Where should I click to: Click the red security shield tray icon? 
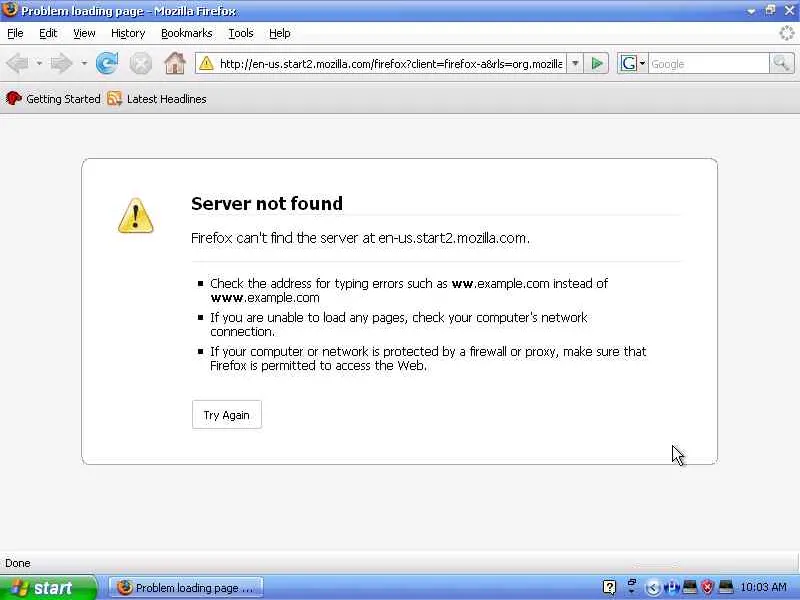coord(707,588)
